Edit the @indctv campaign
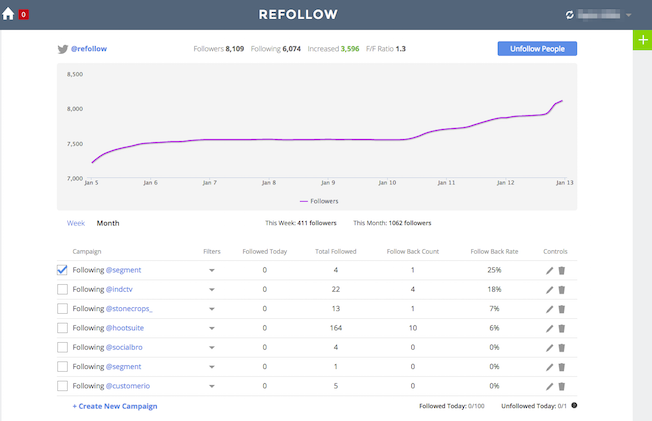 [x=549, y=290]
